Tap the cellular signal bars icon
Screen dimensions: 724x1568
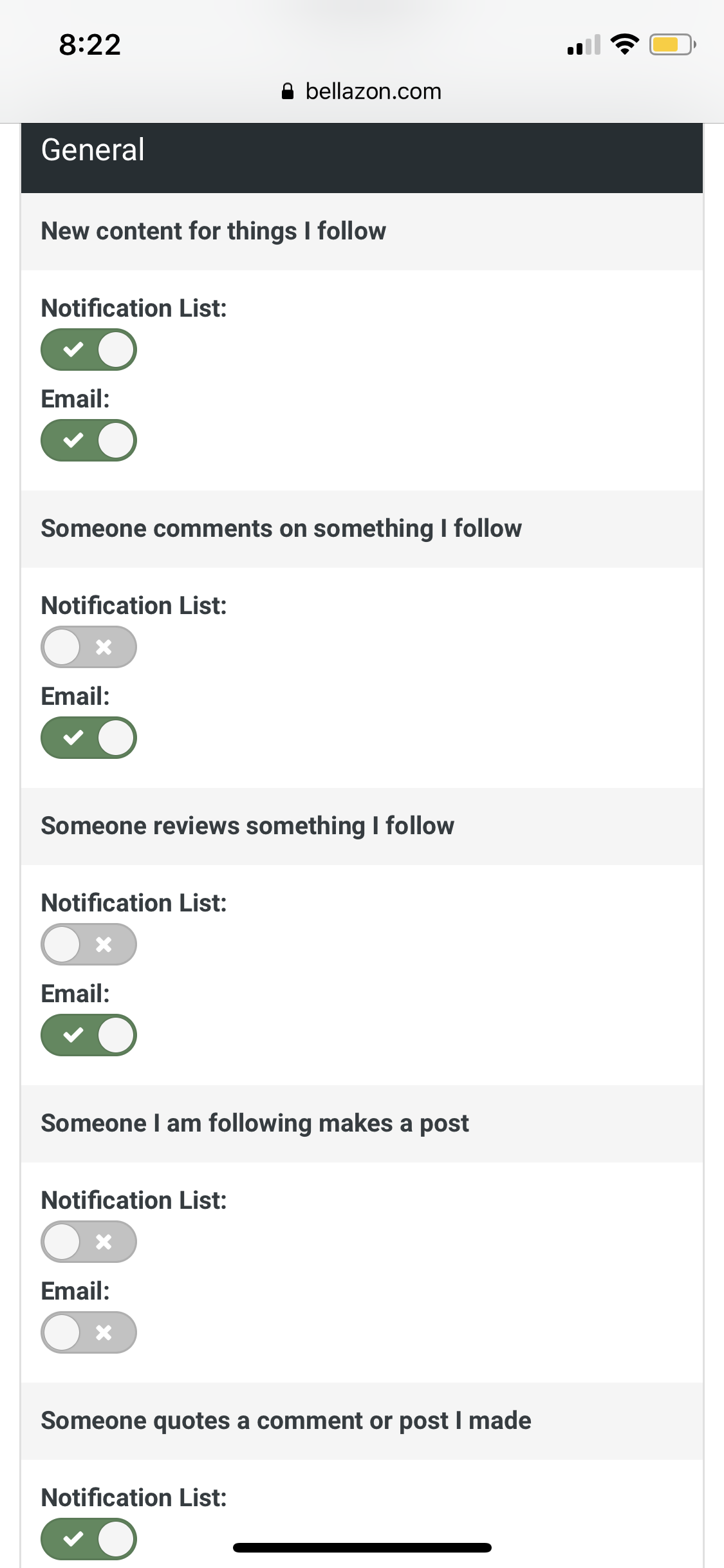tap(584, 45)
